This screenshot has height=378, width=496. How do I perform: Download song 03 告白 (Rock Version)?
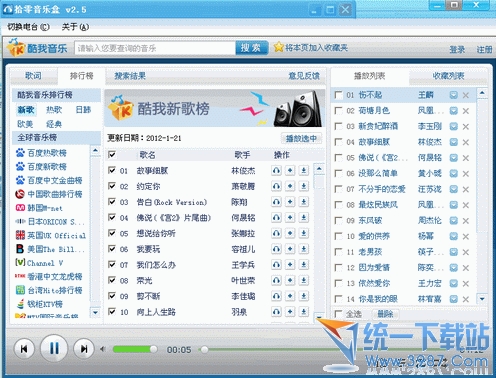304,202
